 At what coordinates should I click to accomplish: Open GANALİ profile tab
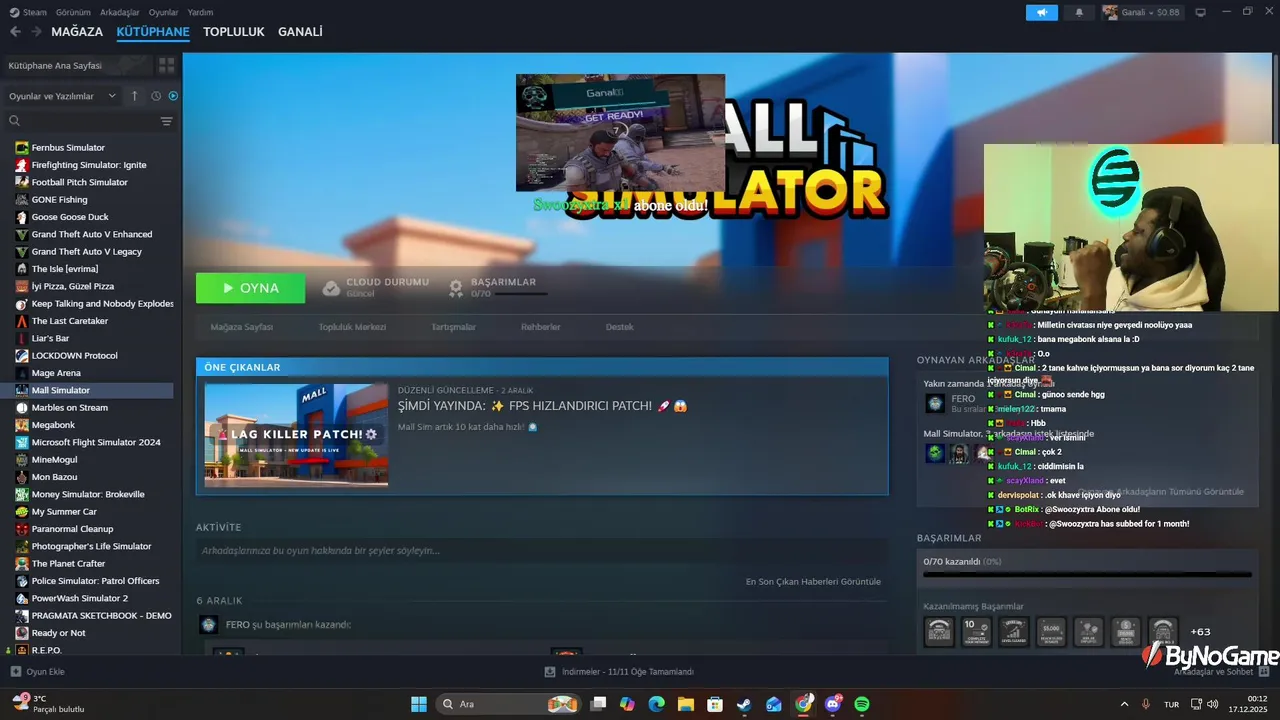pyautogui.click(x=300, y=32)
